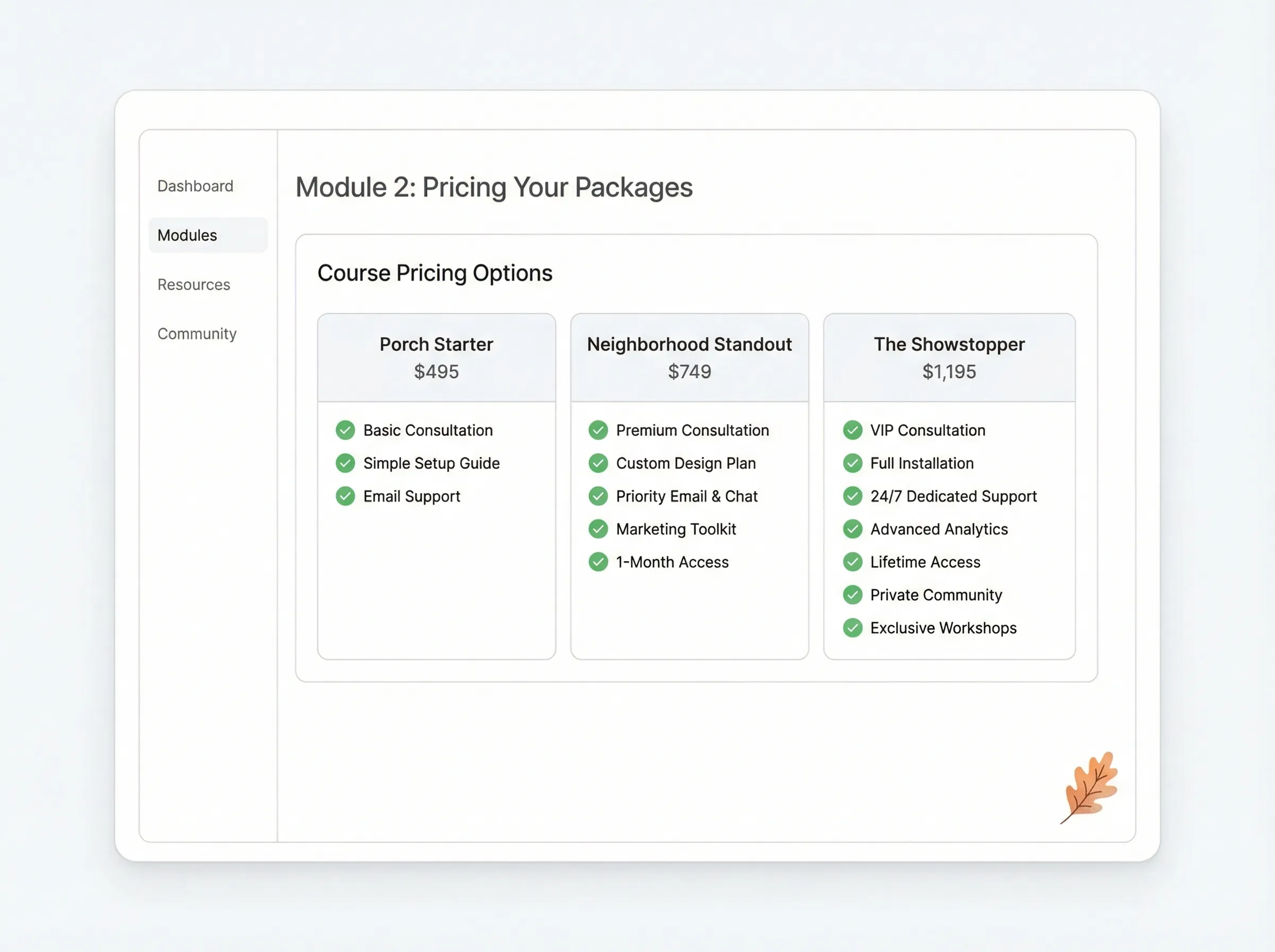Expand the Neighborhood Standout card header
Viewport: 1275px width, 952px height.
[x=690, y=358]
